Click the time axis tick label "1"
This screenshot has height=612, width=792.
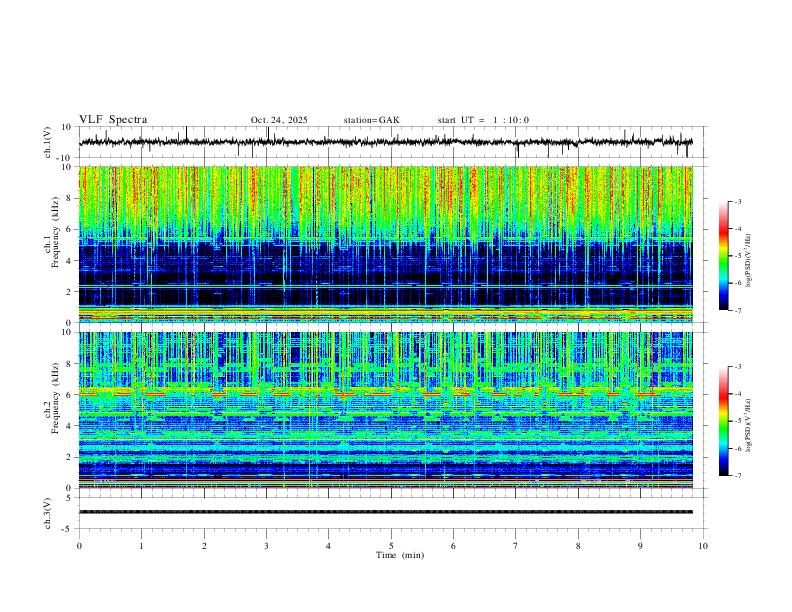141,546
